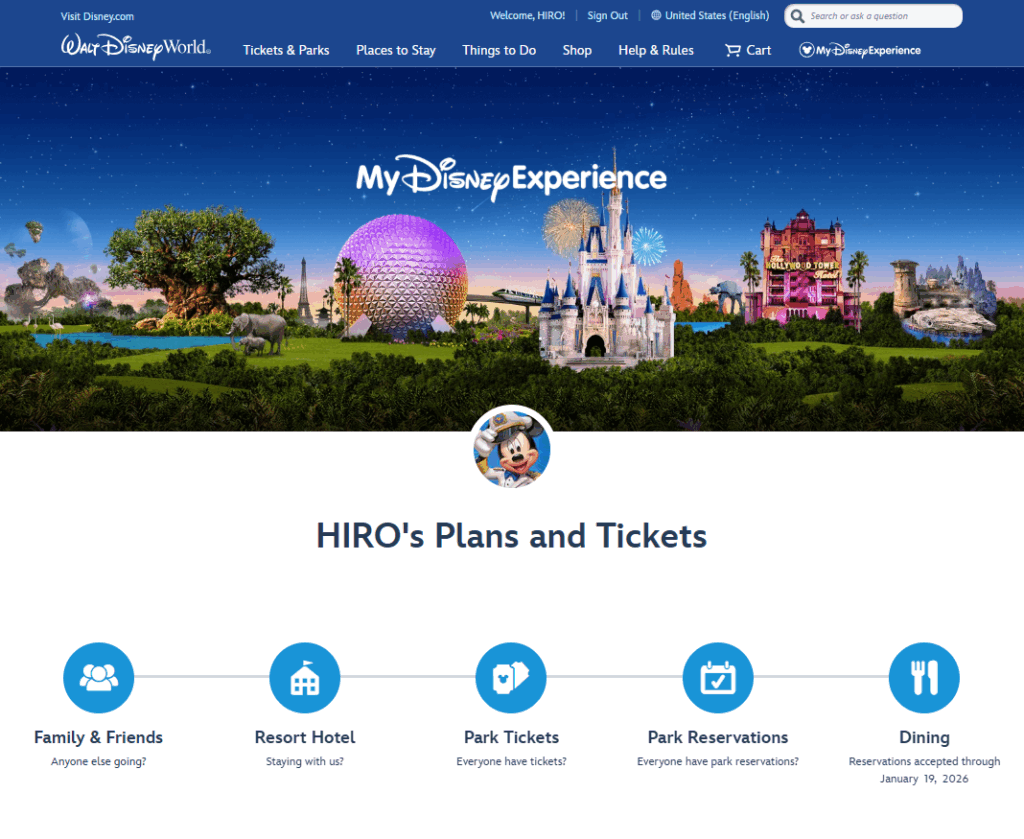Expand the Things to Do menu
1024x839 pixels.
click(x=499, y=50)
